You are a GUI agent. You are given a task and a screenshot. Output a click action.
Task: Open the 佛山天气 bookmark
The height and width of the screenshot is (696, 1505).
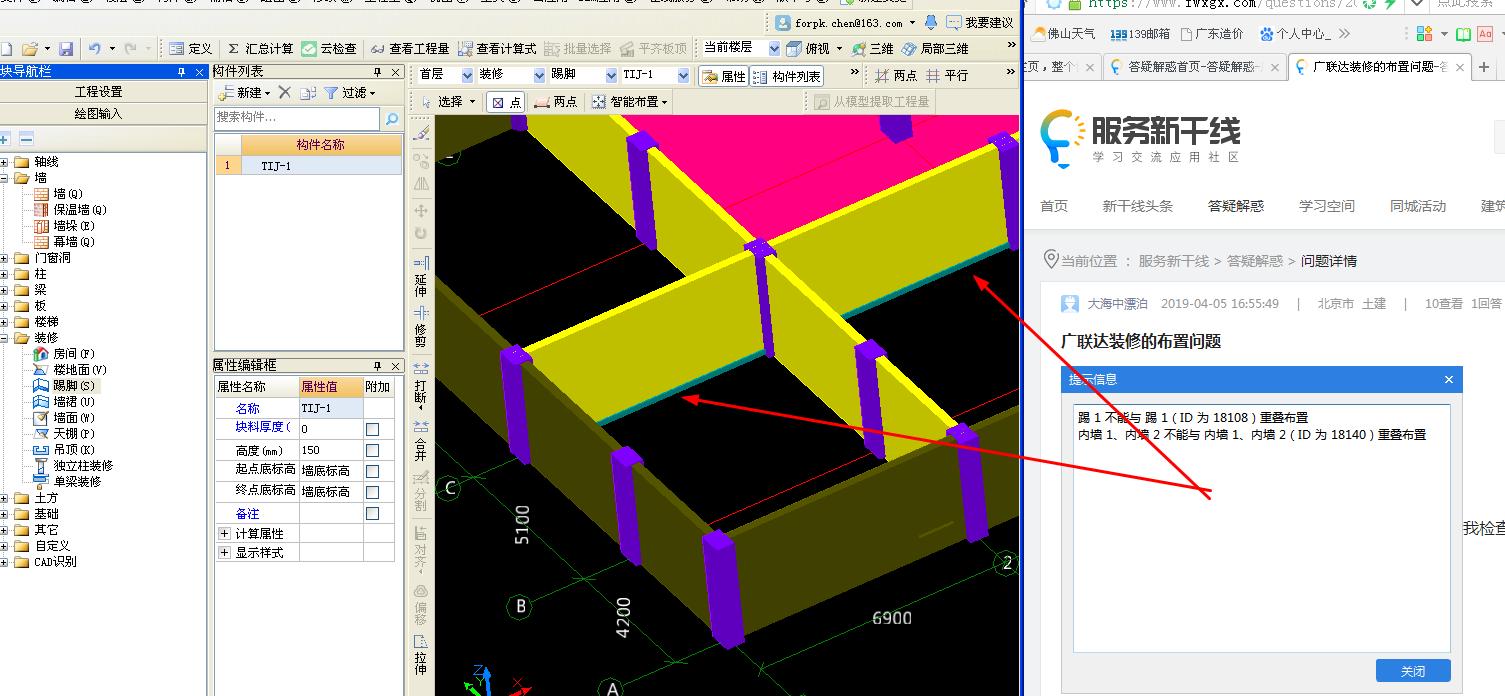pos(1062,34)
